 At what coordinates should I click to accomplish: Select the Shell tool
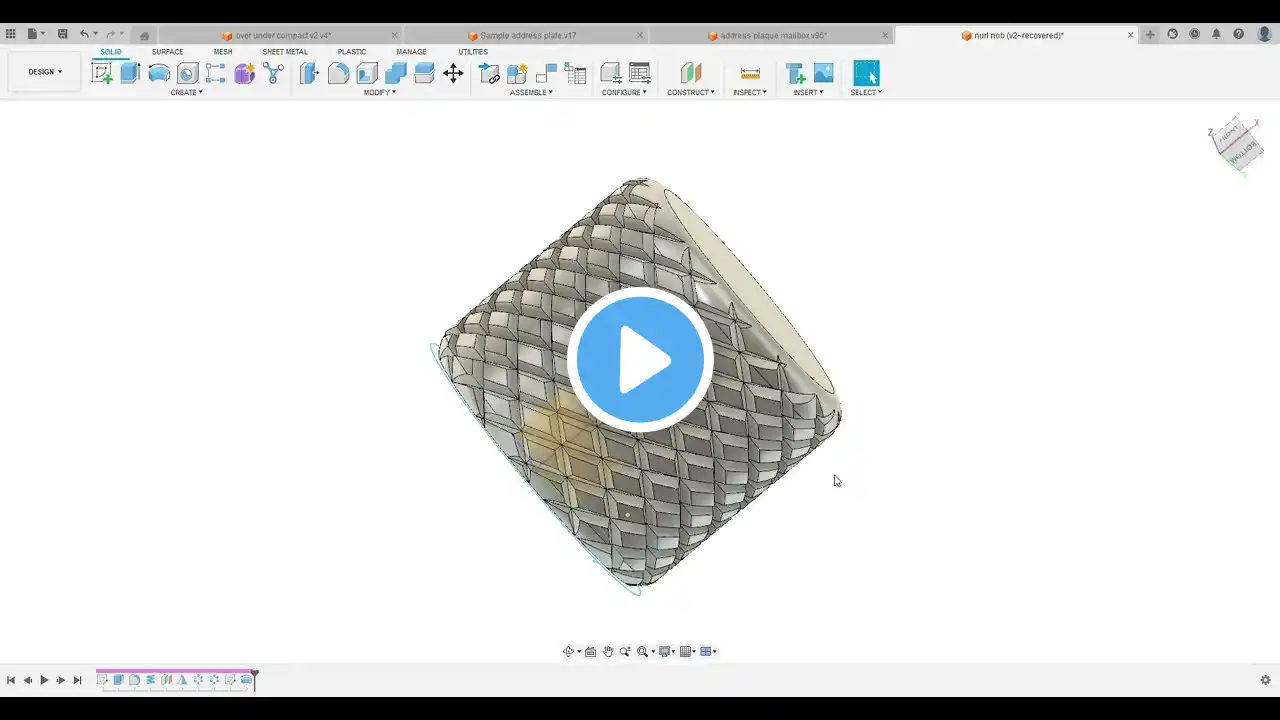point(367,73)
